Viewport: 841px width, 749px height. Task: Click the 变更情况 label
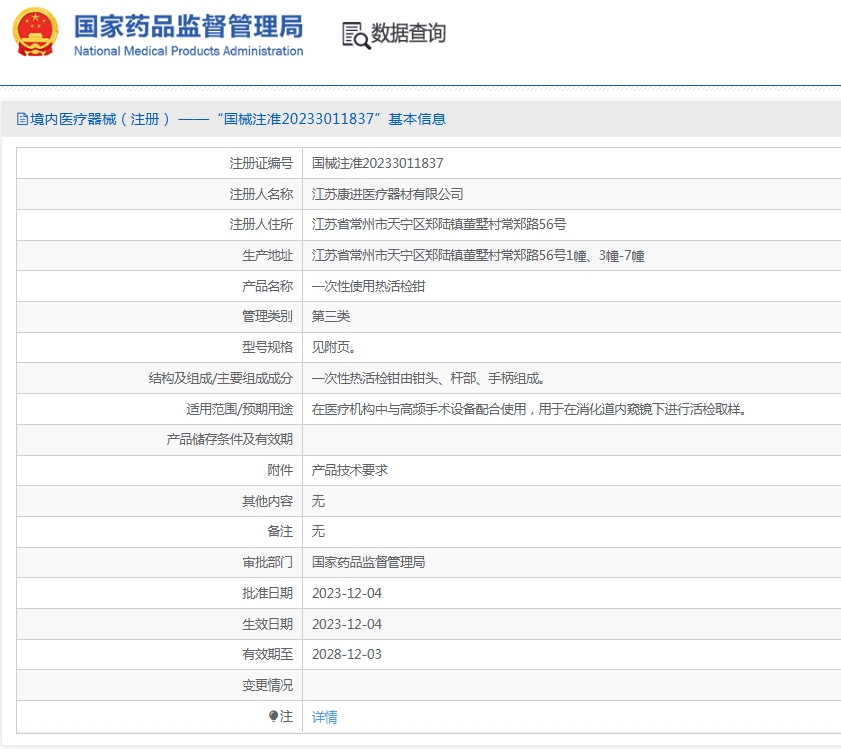(x=268, y=686)
